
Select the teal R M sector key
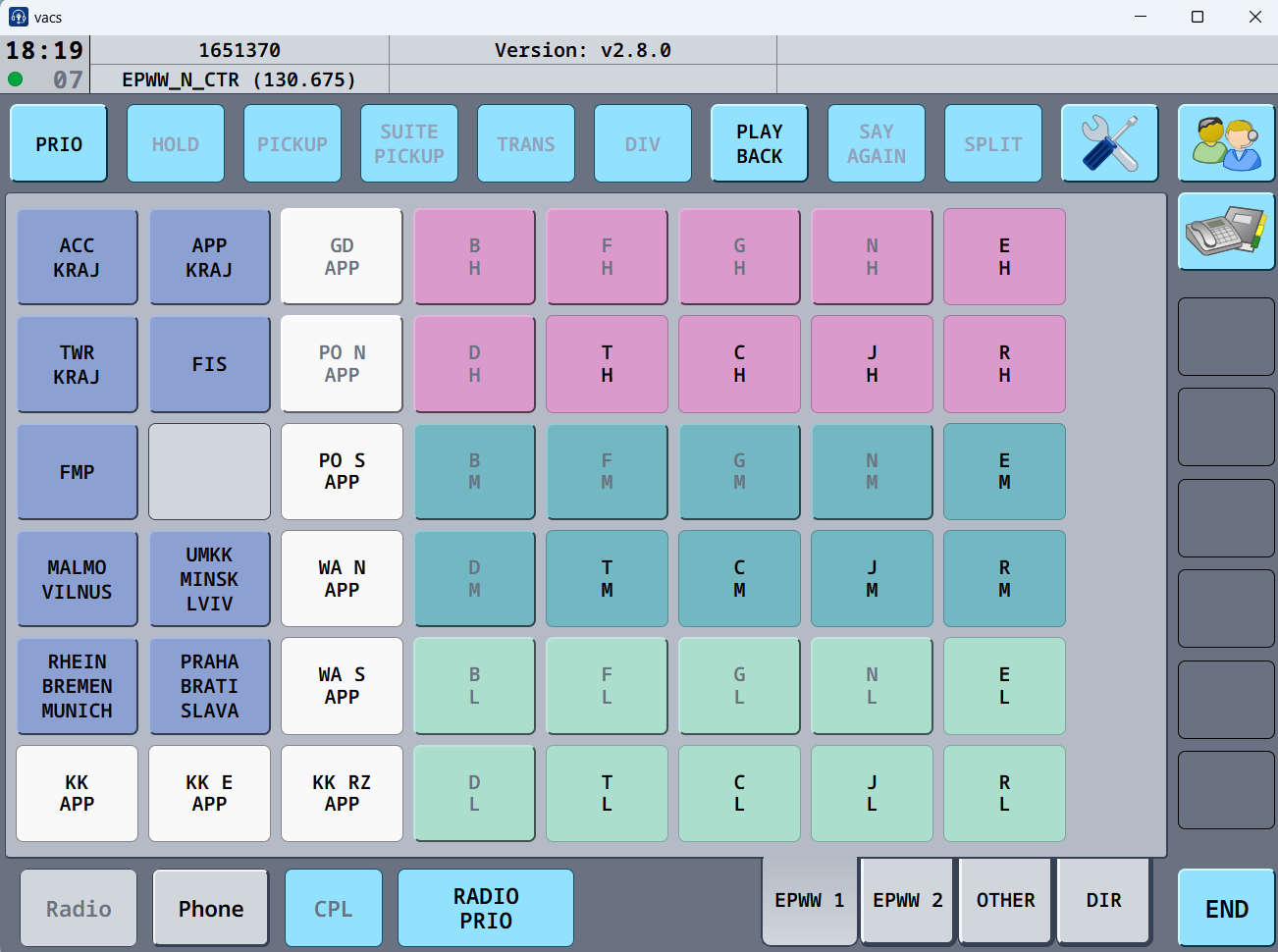coord(1005,579)
